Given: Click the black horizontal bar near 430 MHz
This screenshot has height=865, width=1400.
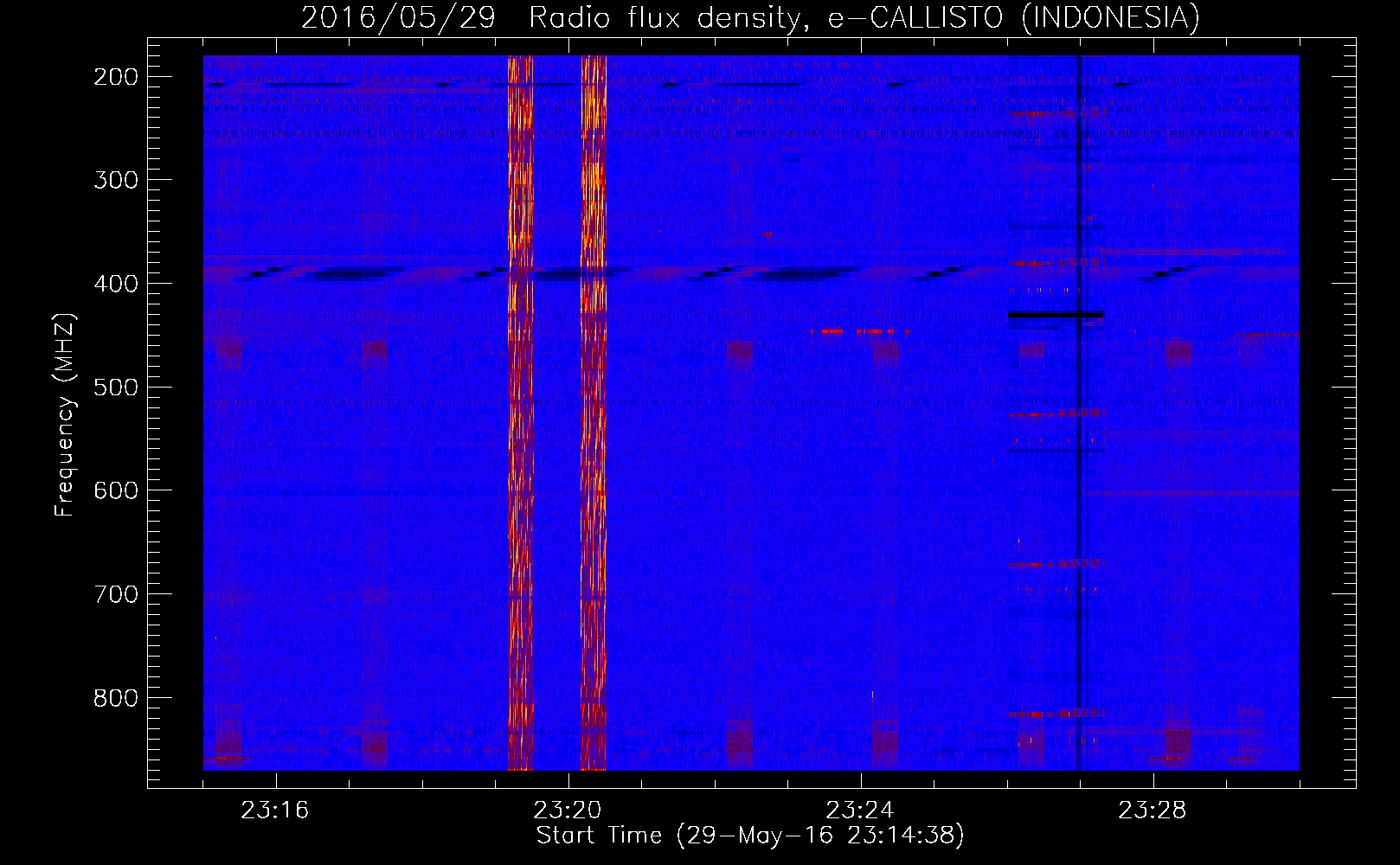Looking at the screenshot, I should (x=1056, y=315).
